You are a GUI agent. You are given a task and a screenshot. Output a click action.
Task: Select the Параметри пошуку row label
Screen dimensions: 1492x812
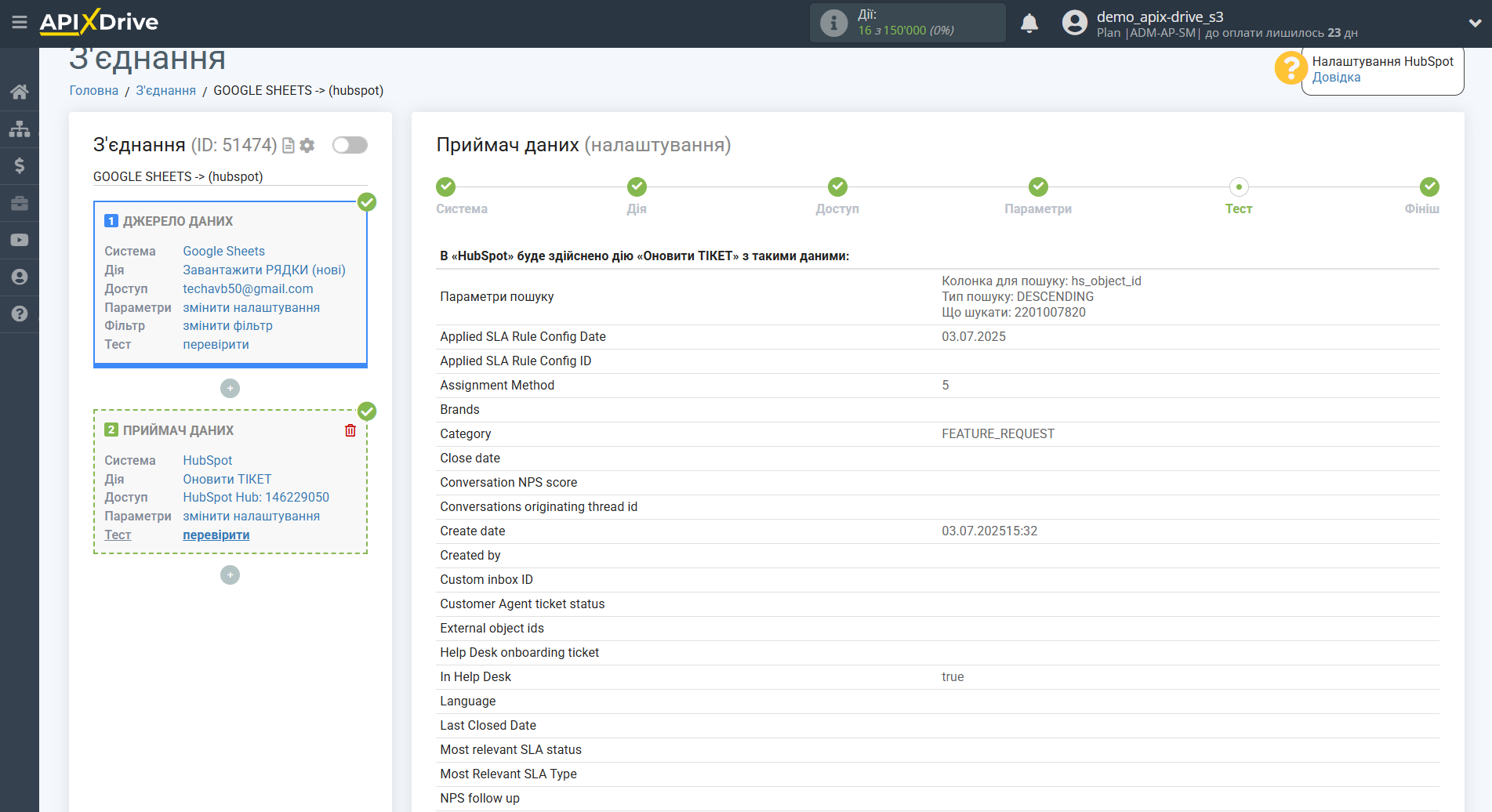(497, 296)
